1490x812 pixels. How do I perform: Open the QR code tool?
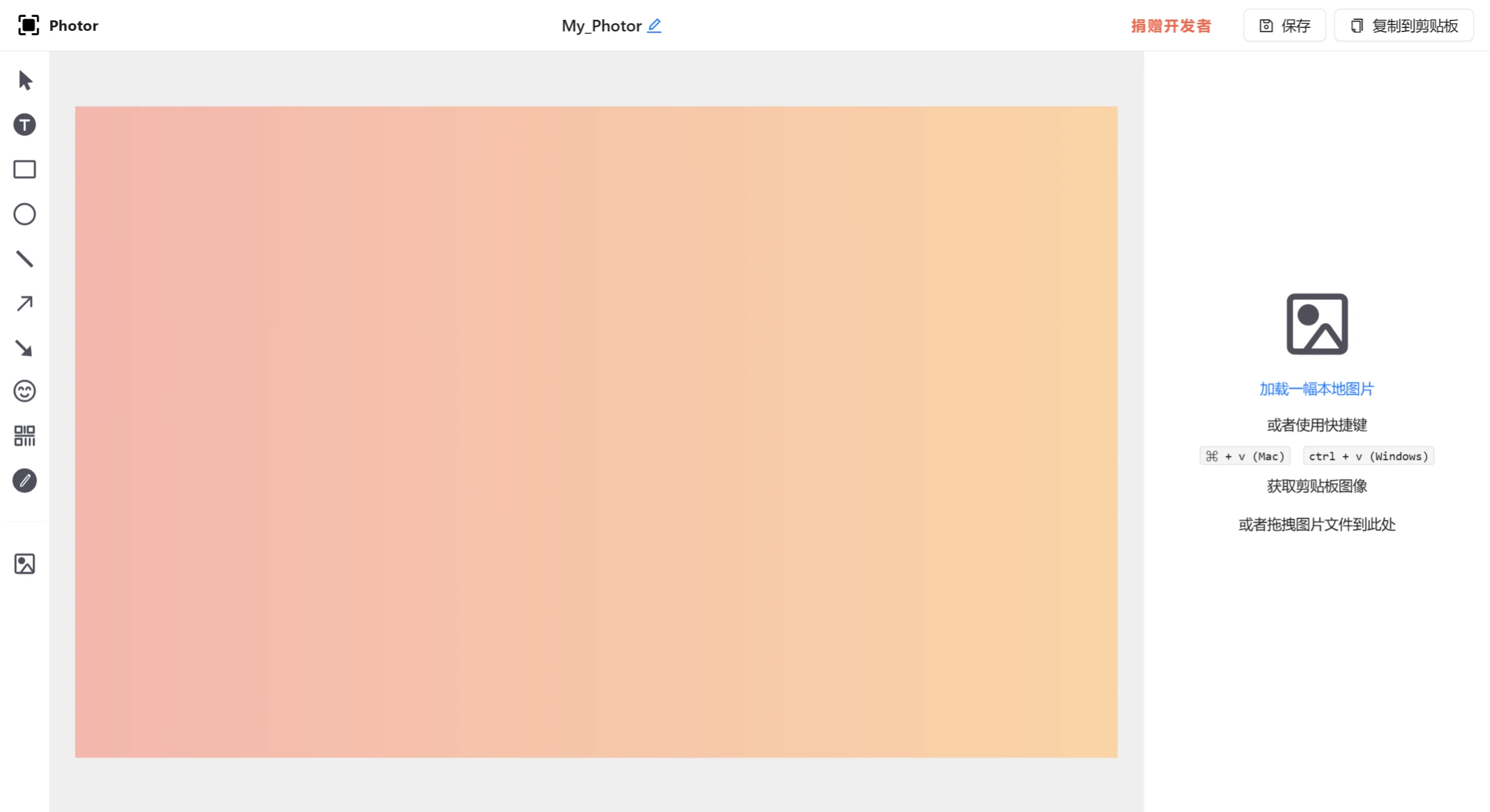click(x=24, y=436)
